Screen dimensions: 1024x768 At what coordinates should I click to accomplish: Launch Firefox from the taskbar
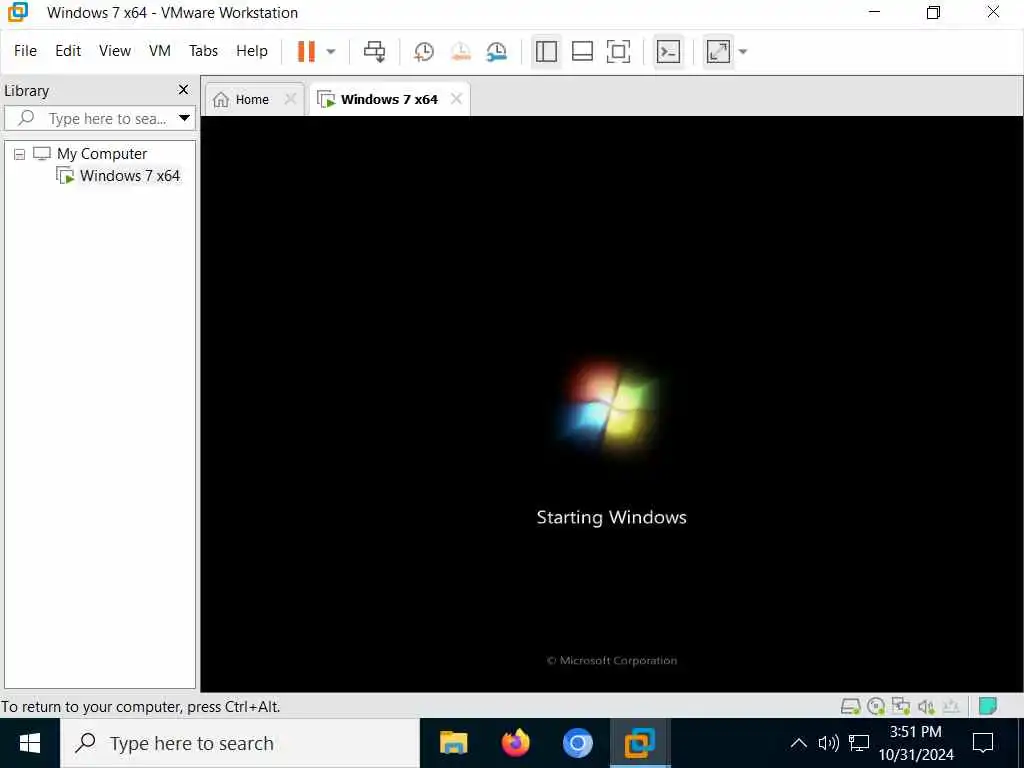click(515, 743)
